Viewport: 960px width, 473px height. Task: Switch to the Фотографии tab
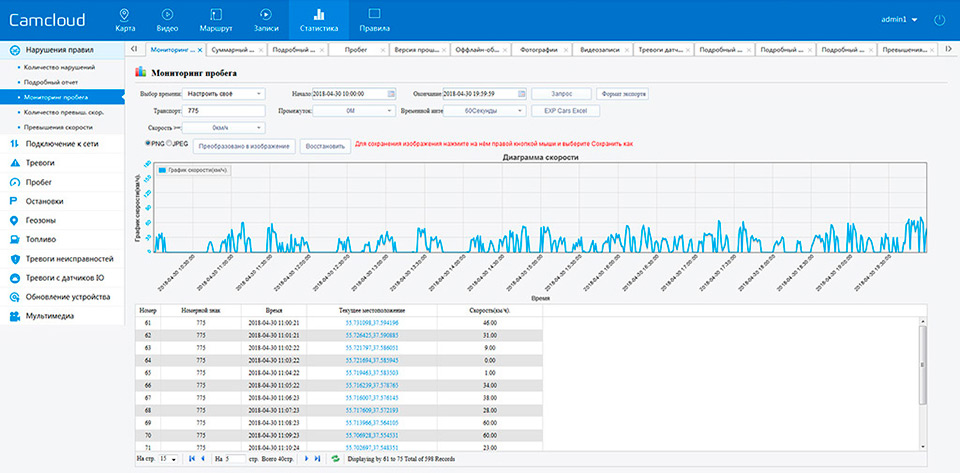(x=539, y=49)
